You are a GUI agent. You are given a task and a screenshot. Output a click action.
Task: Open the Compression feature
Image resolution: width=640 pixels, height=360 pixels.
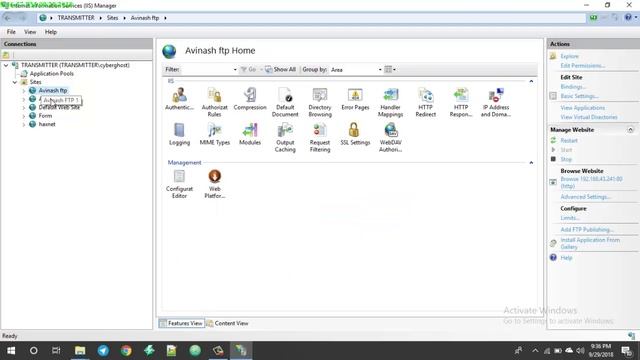point(250,99)
